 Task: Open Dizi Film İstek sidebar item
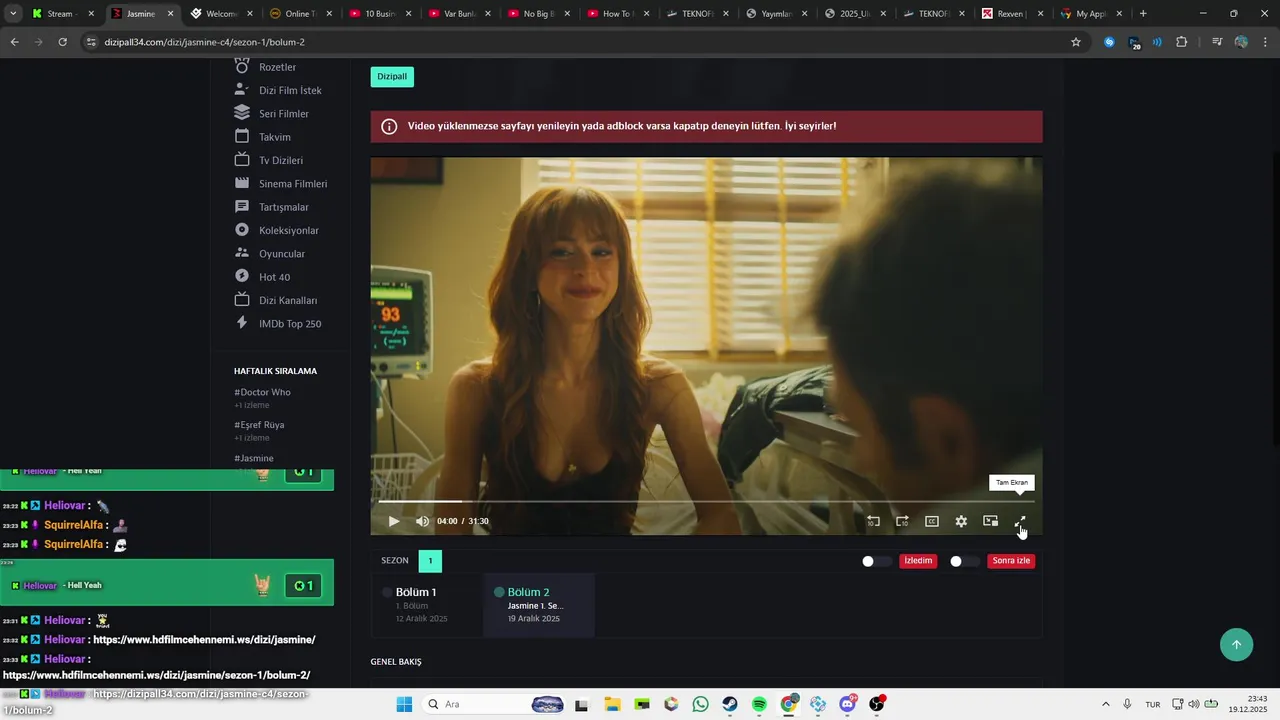point(290,90)
